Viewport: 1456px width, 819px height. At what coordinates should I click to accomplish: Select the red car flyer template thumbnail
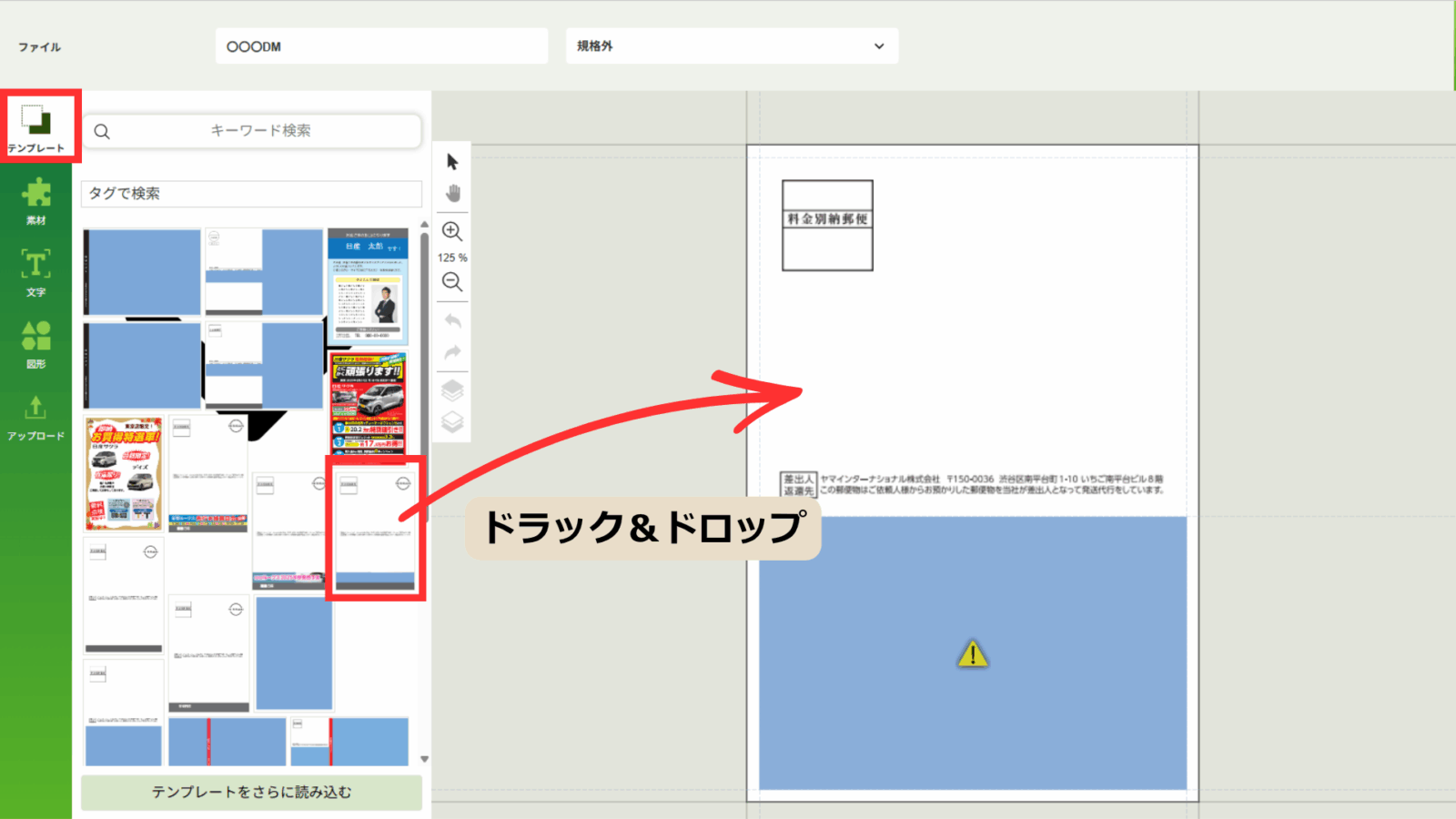pos(369,404)
